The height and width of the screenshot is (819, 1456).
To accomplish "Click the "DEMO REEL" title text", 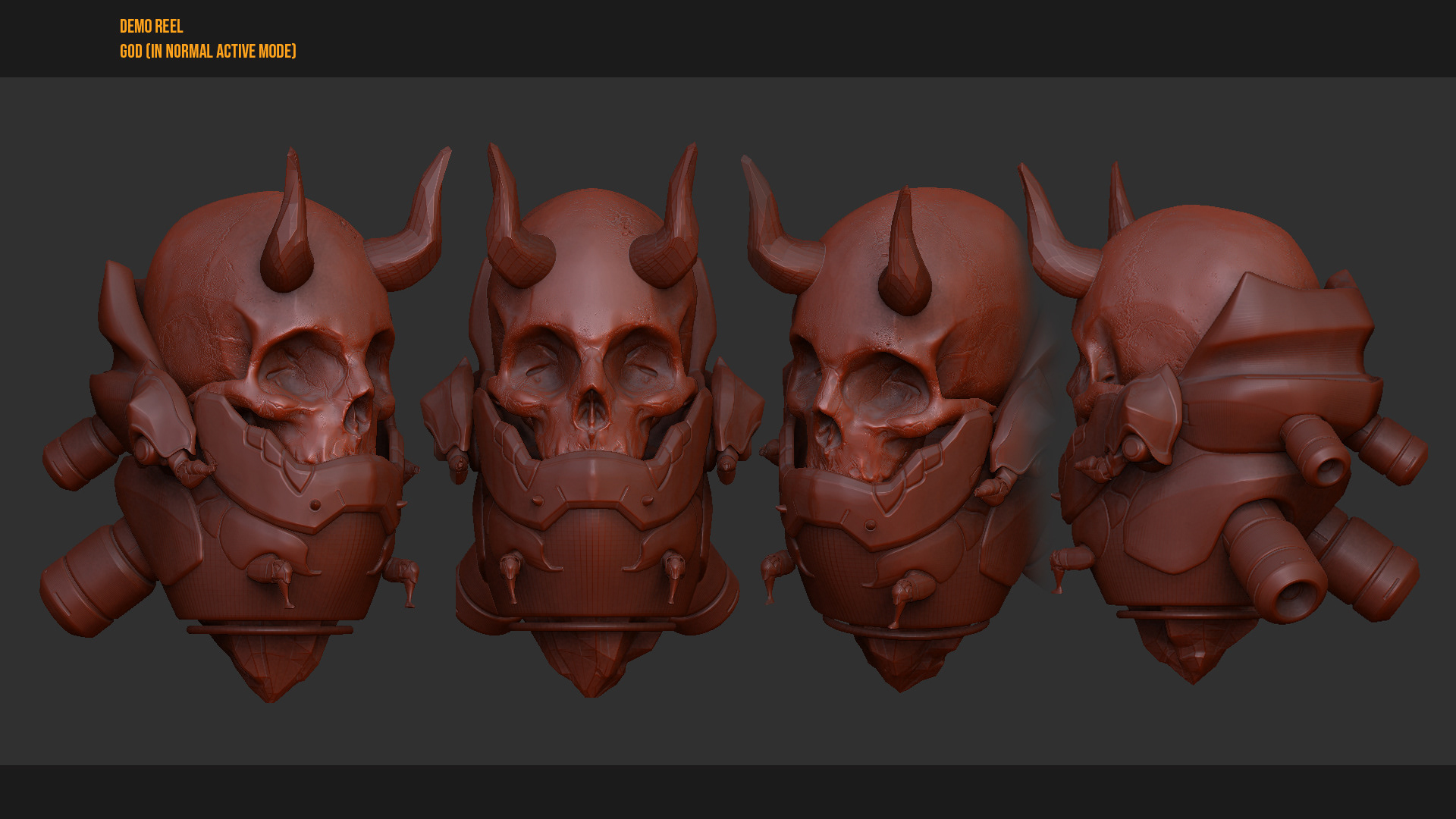I will pyautogui.click(x=151, y=27).
